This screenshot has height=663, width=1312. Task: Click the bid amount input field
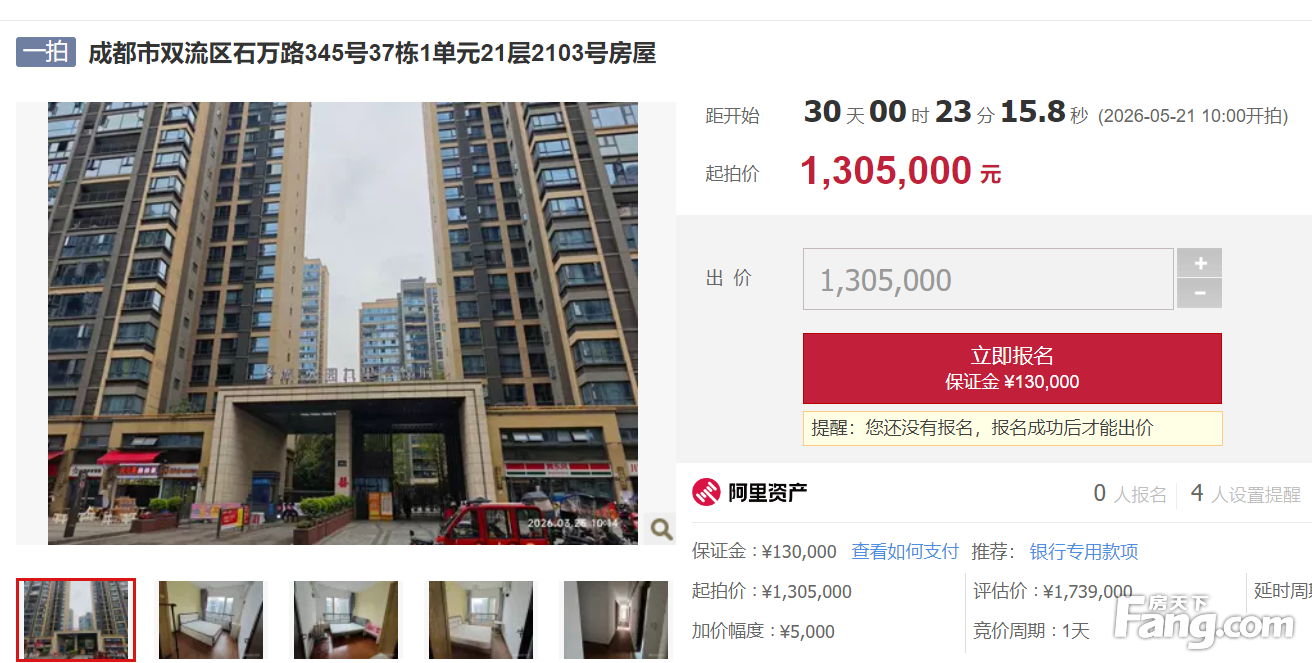click(988, 279)
